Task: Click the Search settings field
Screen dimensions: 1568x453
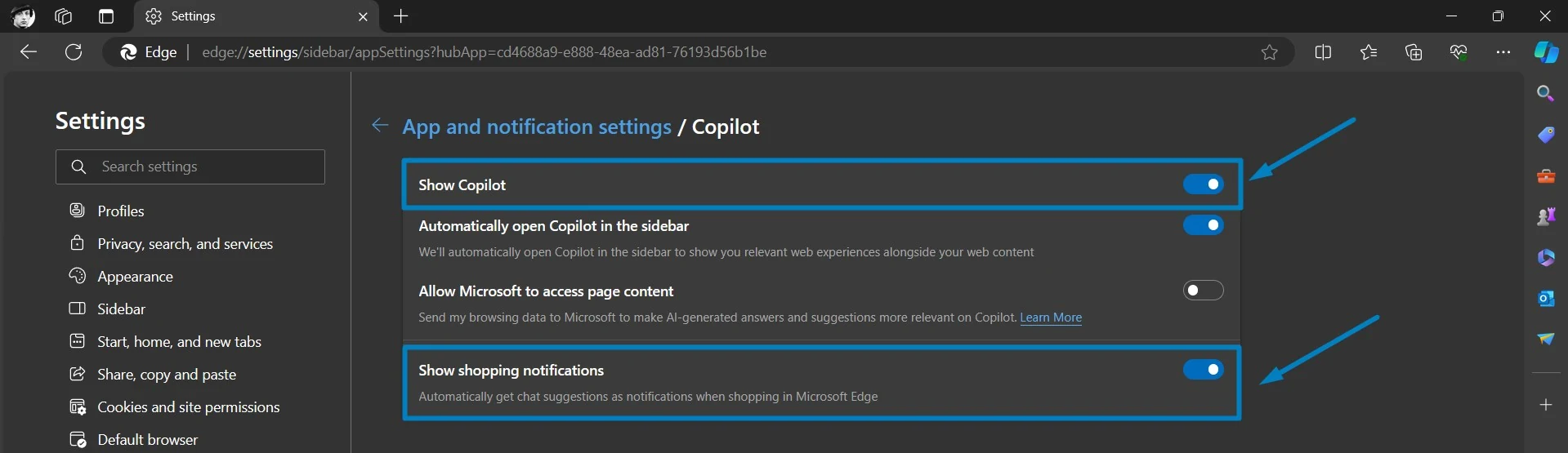Action: tap(190, 167)
